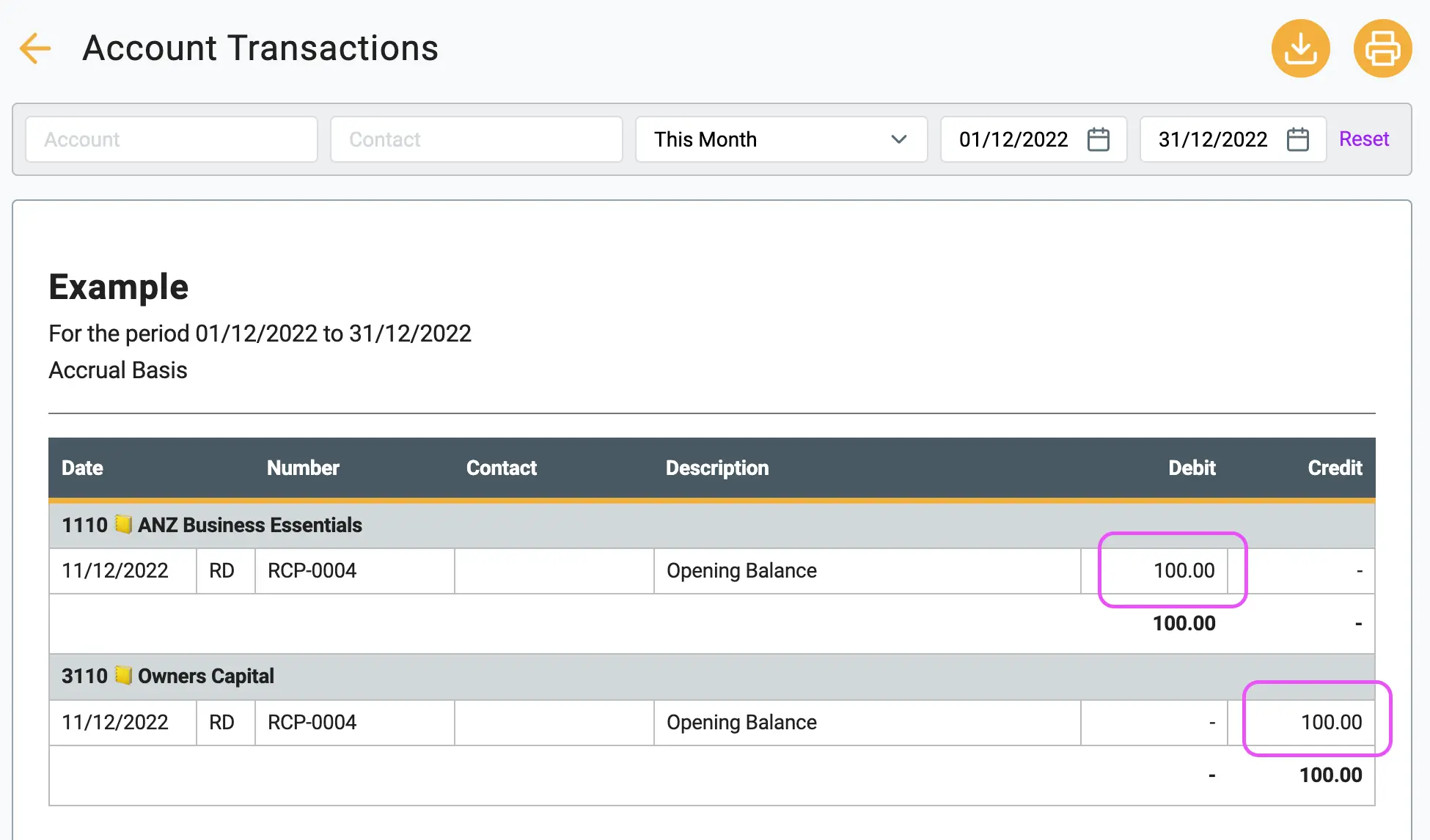Viewport: 1430px width, 840px height.
Task: Open calendar for end date 31/12/2022
Action: tap(1297, 139)
